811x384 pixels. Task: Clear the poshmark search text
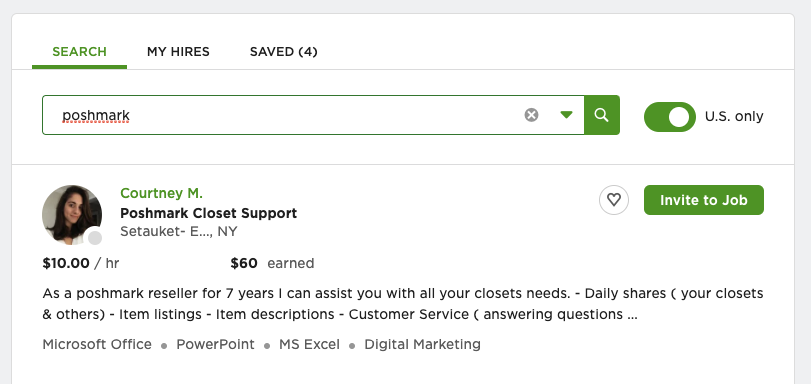coord(531,115)
